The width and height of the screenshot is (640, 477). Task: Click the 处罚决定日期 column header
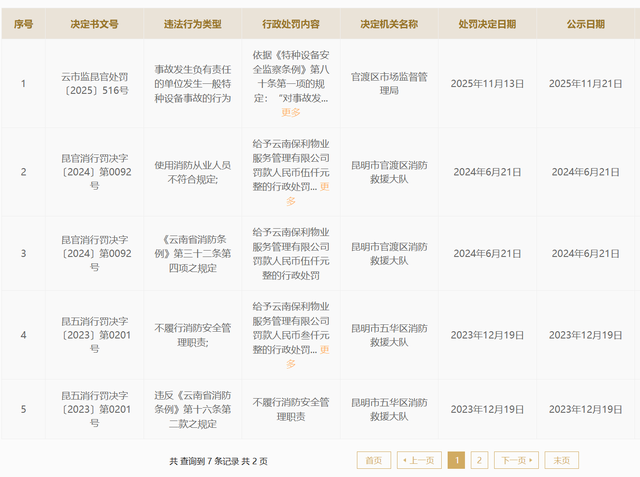[487, 24]
